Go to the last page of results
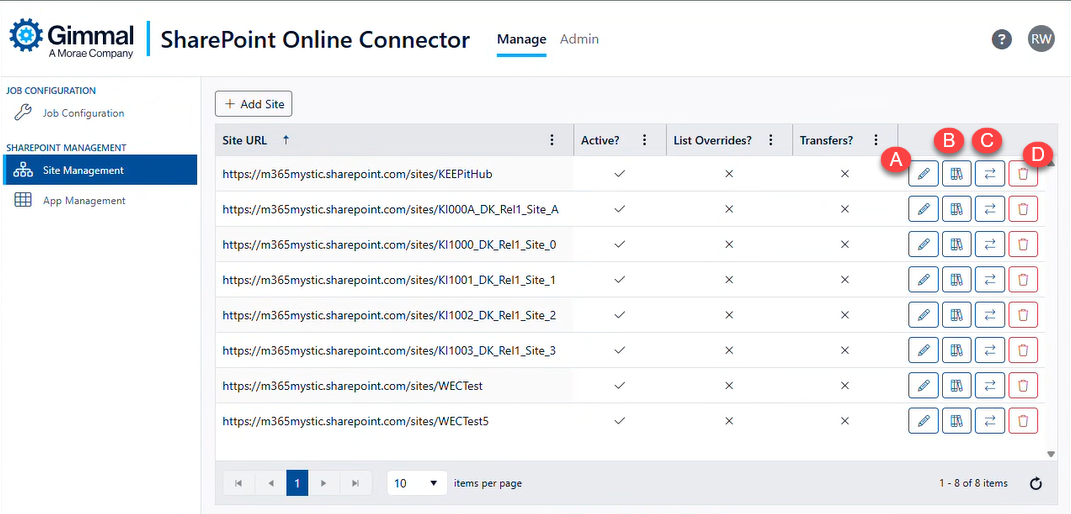 click(x=355, y=483)
